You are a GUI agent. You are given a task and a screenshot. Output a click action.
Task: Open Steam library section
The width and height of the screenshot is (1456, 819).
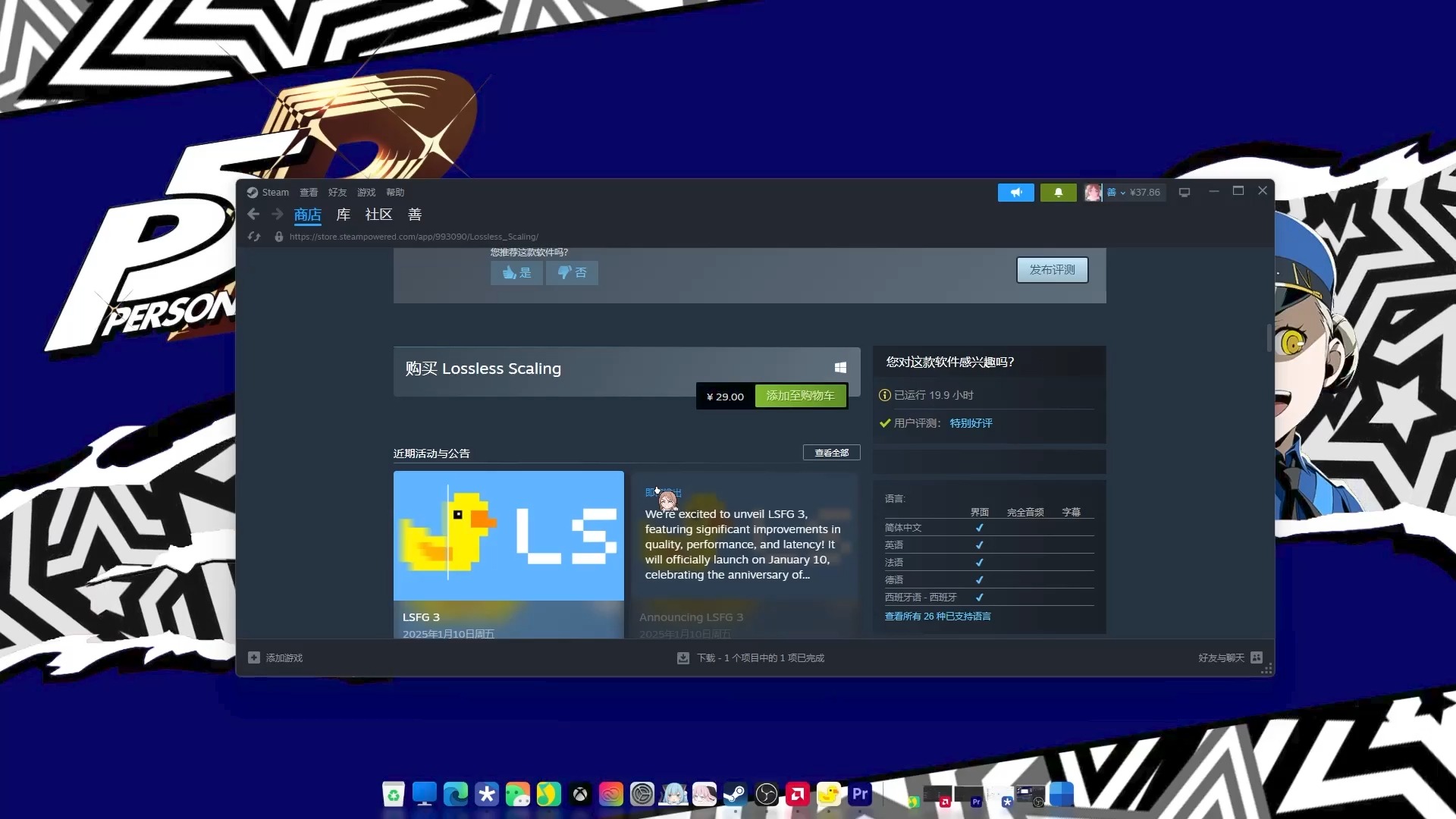tap(343, 214)
